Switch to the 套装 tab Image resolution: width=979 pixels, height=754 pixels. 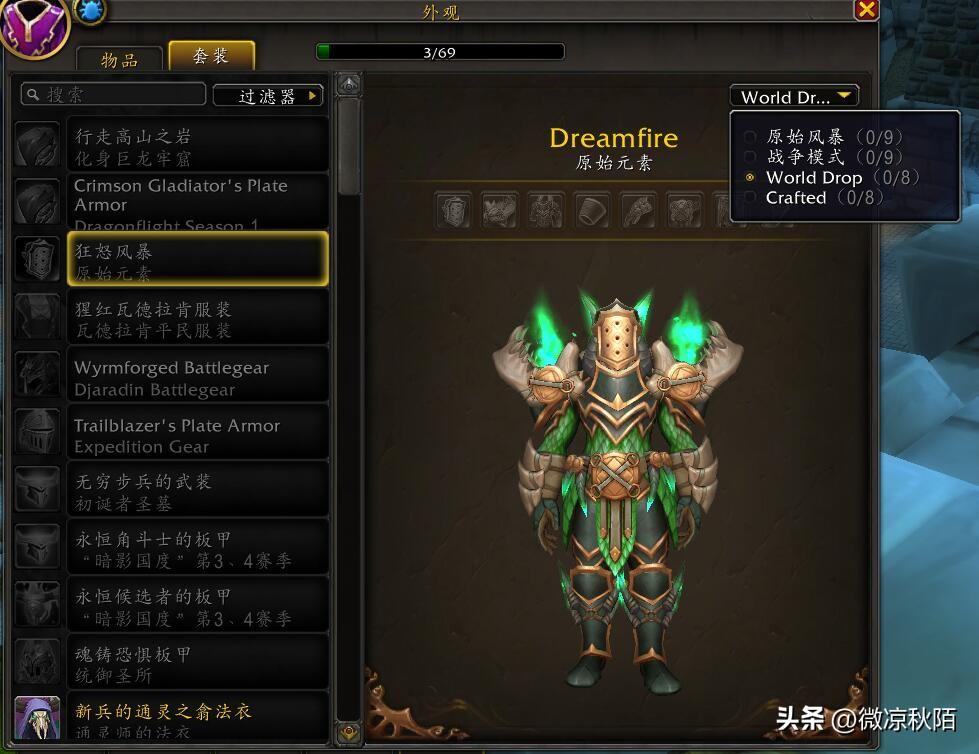point(212,56)
